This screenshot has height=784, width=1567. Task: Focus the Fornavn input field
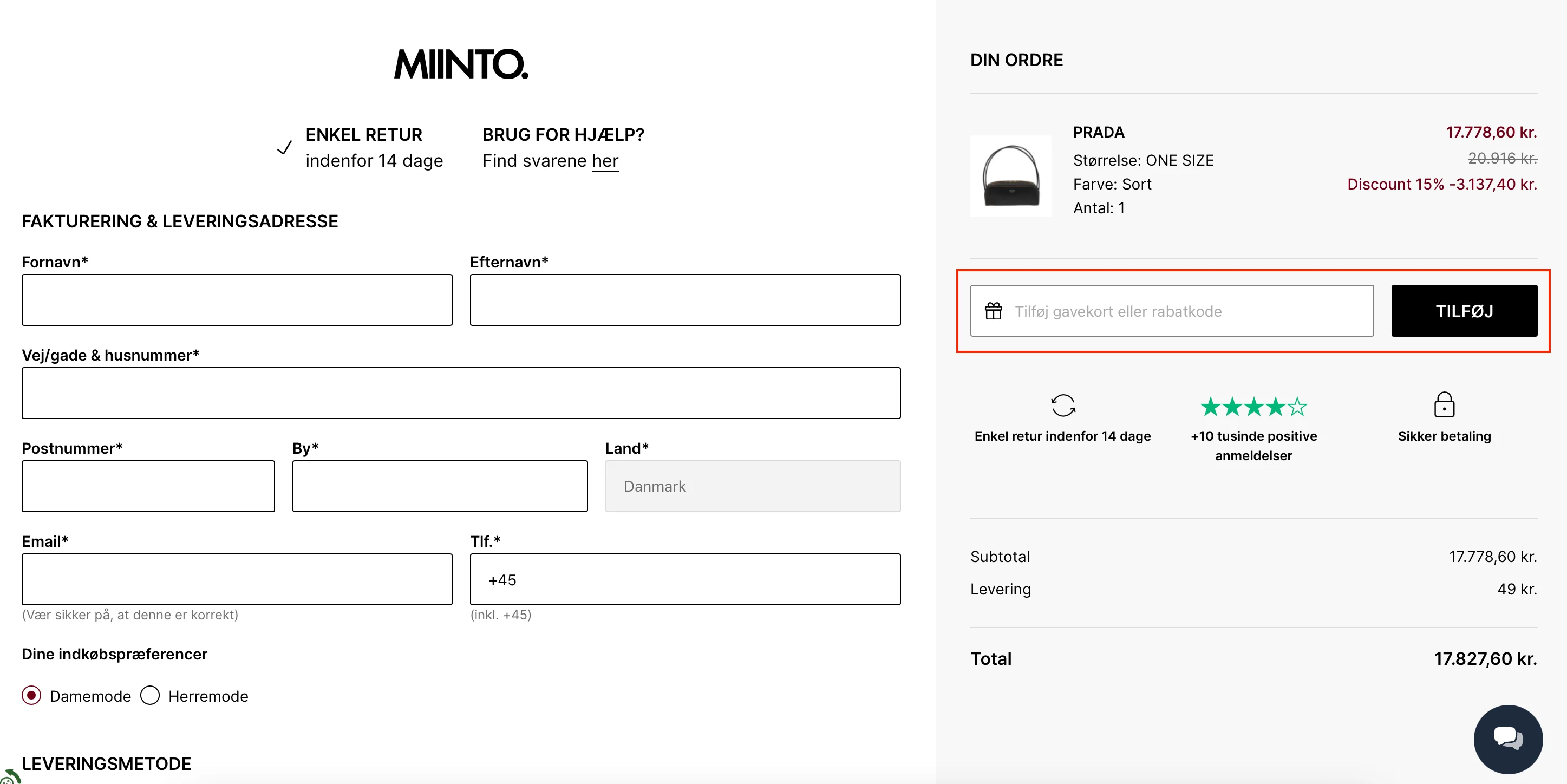237,300
